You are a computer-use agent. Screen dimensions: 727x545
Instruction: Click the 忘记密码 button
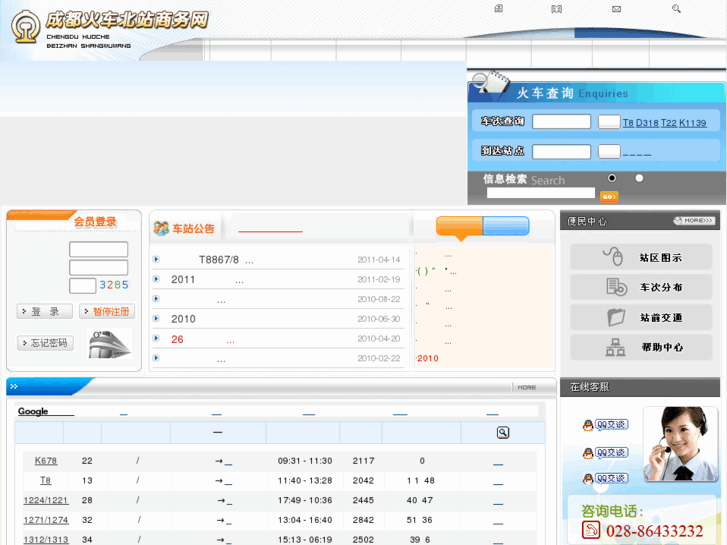click(x=45, y=343)
